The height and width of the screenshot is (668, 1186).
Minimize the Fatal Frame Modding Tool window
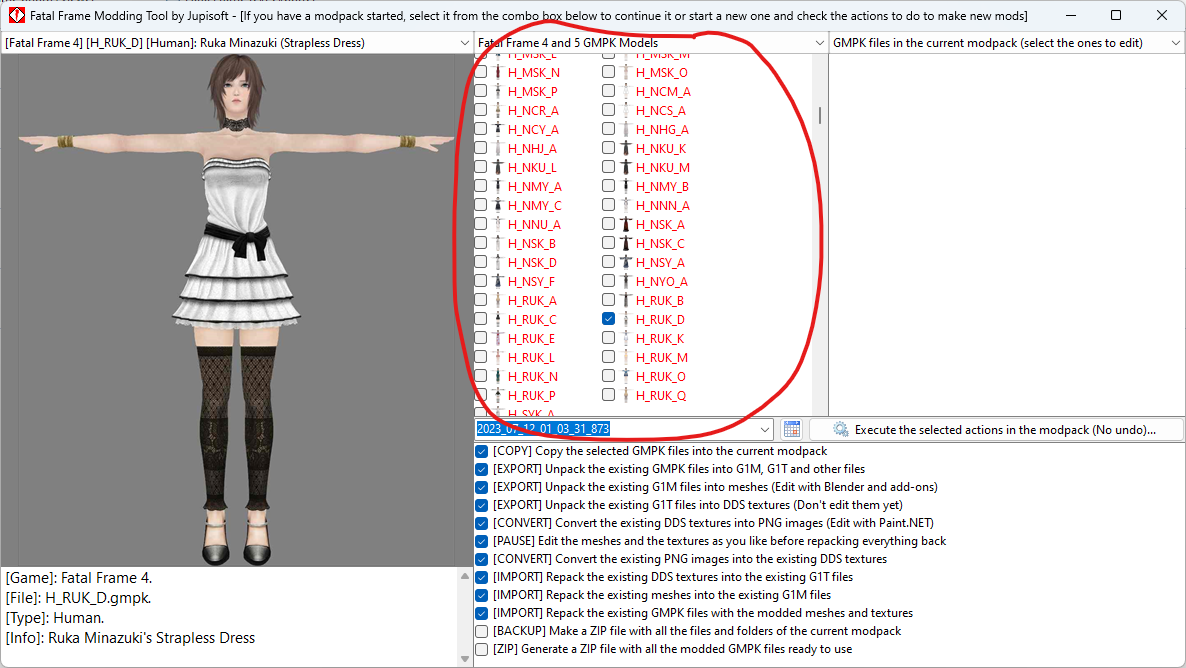click(x=1071, y=15)
